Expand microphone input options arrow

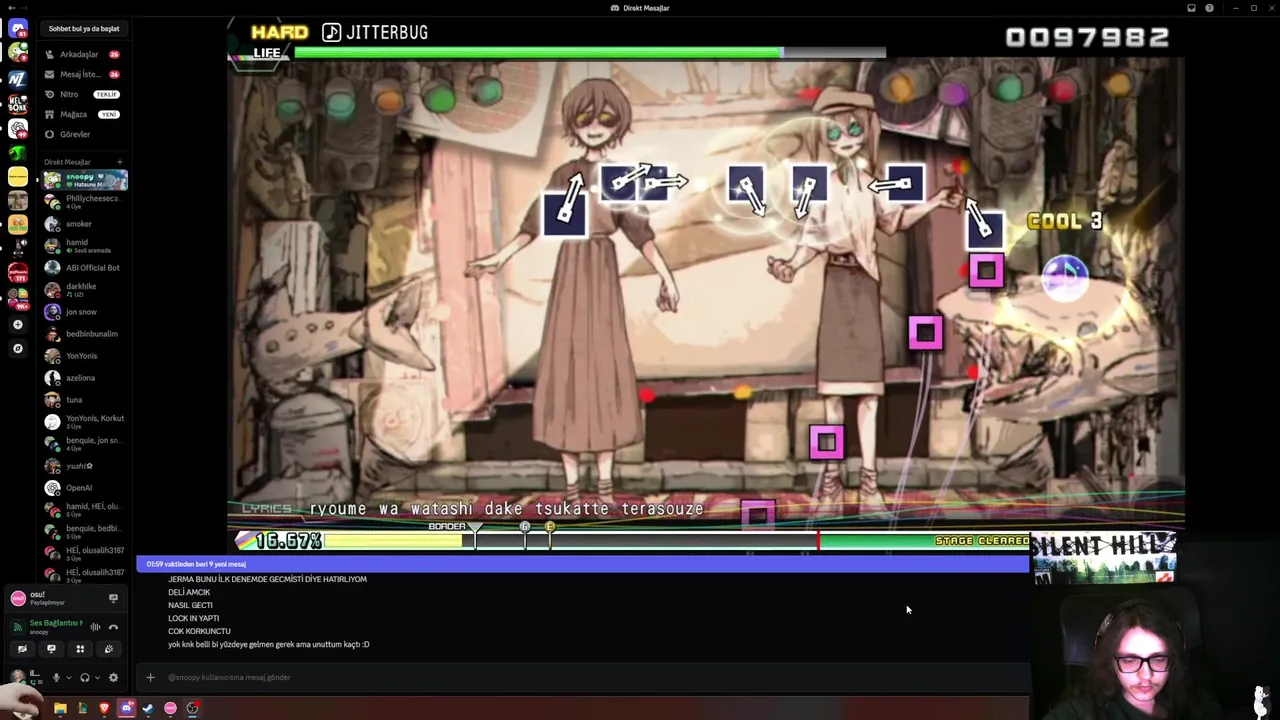[68, 678]
